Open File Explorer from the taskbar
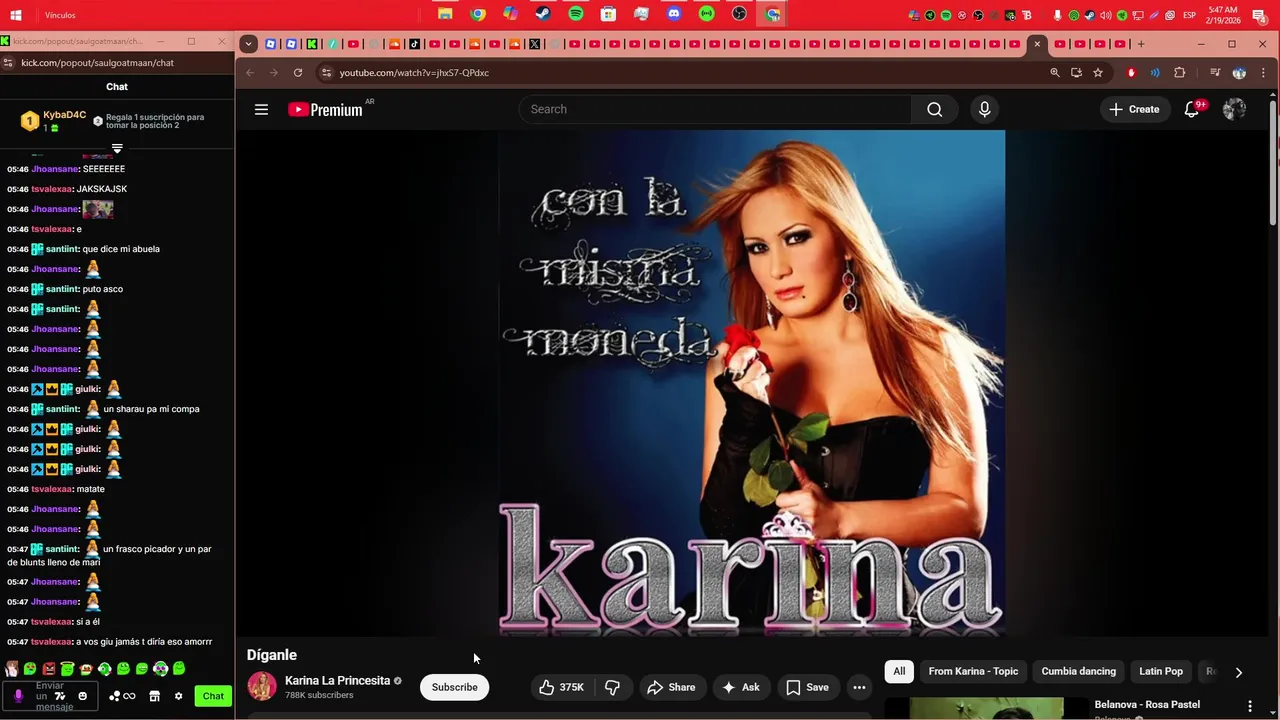 click(445, 14)
